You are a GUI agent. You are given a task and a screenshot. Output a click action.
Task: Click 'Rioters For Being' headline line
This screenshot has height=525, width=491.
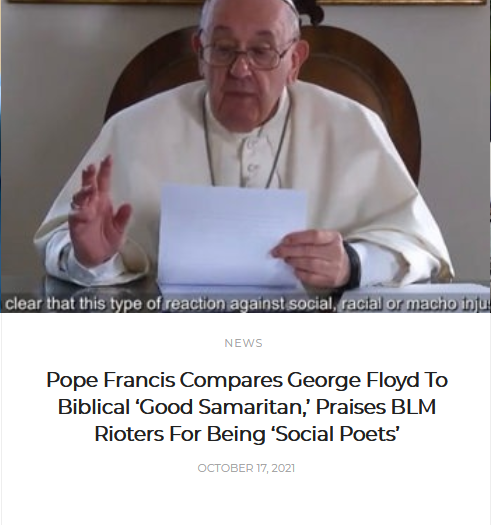[182, 434]
